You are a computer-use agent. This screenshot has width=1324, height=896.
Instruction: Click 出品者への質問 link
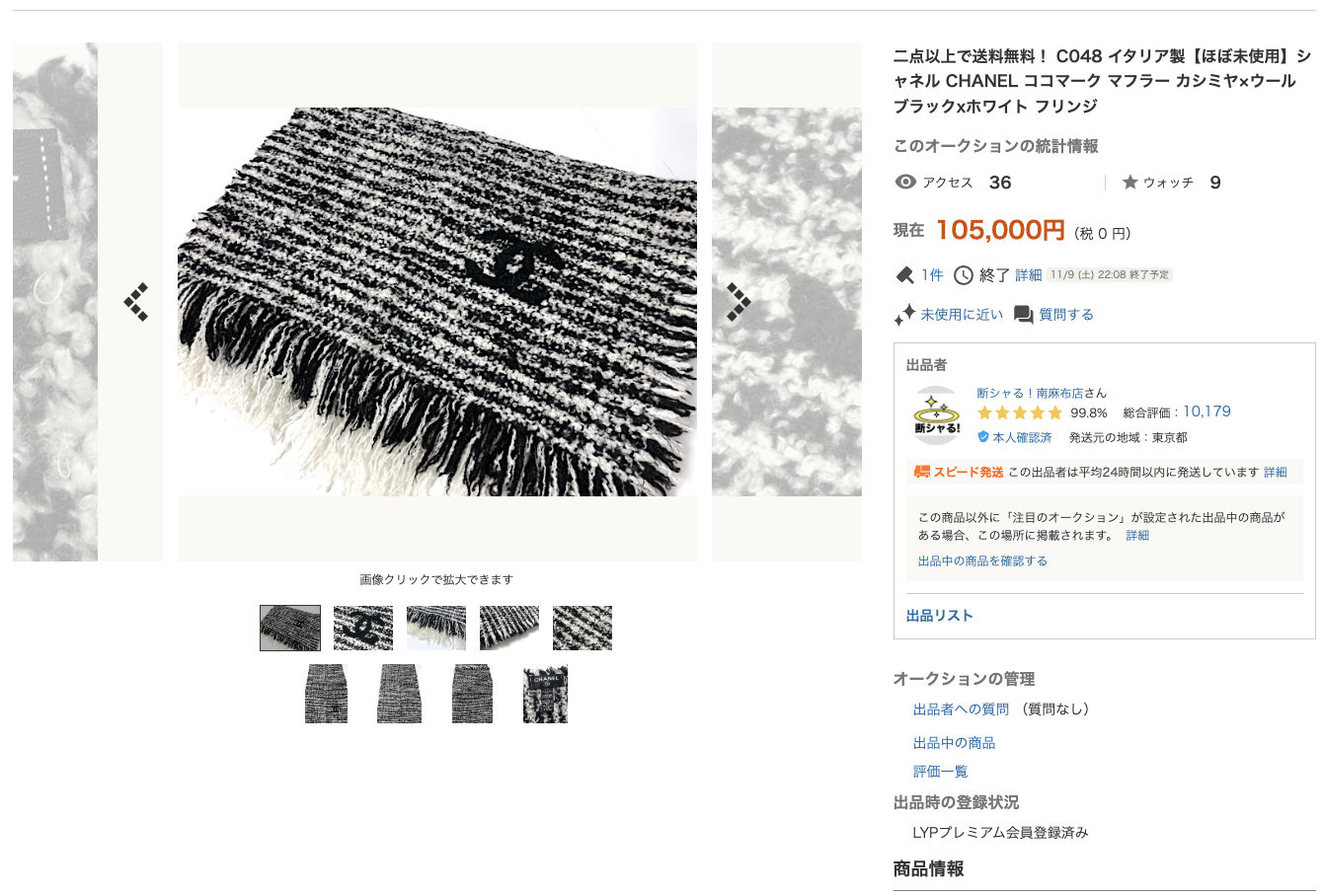pyautogui.click(x=961, y=709)
